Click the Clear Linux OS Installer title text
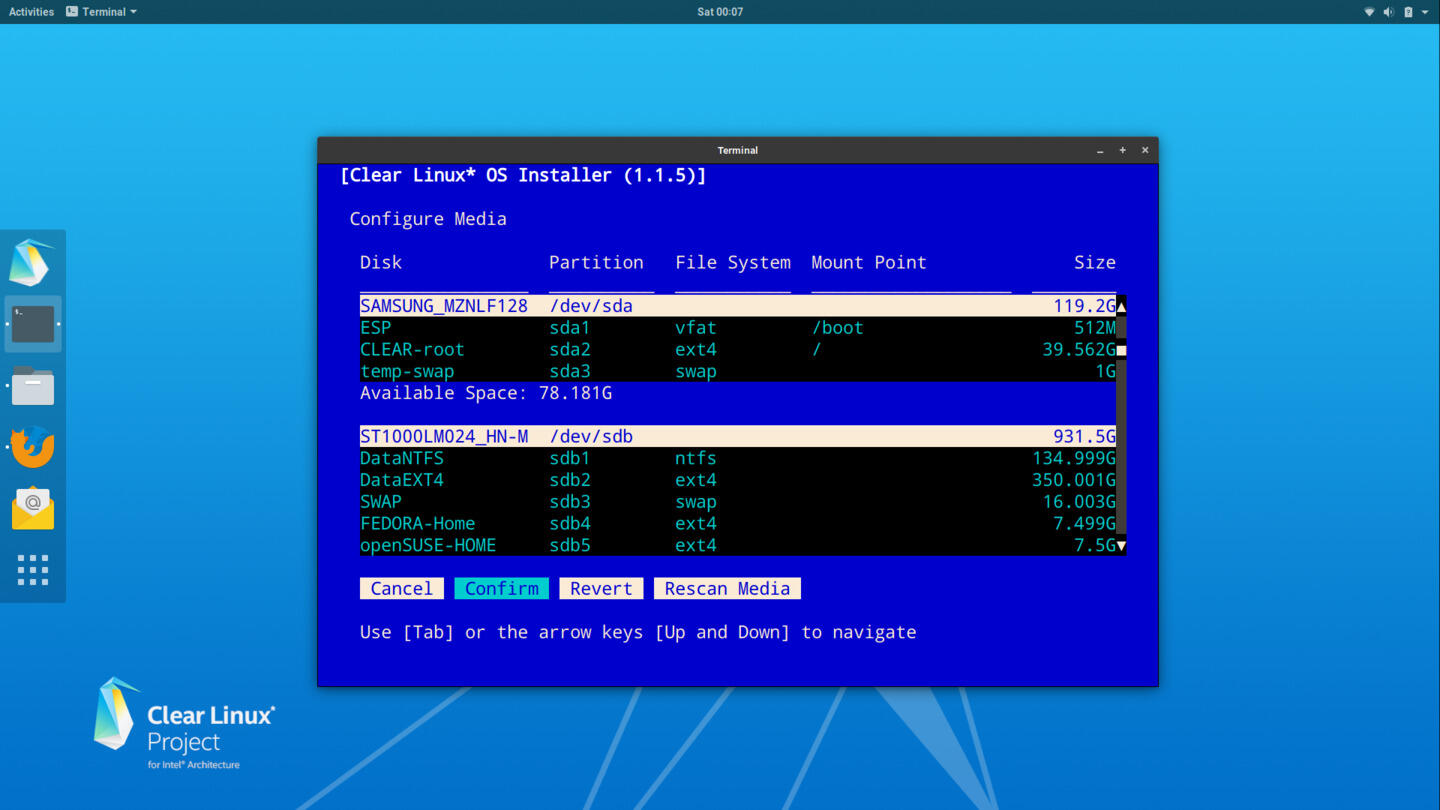 click(523, 175)
